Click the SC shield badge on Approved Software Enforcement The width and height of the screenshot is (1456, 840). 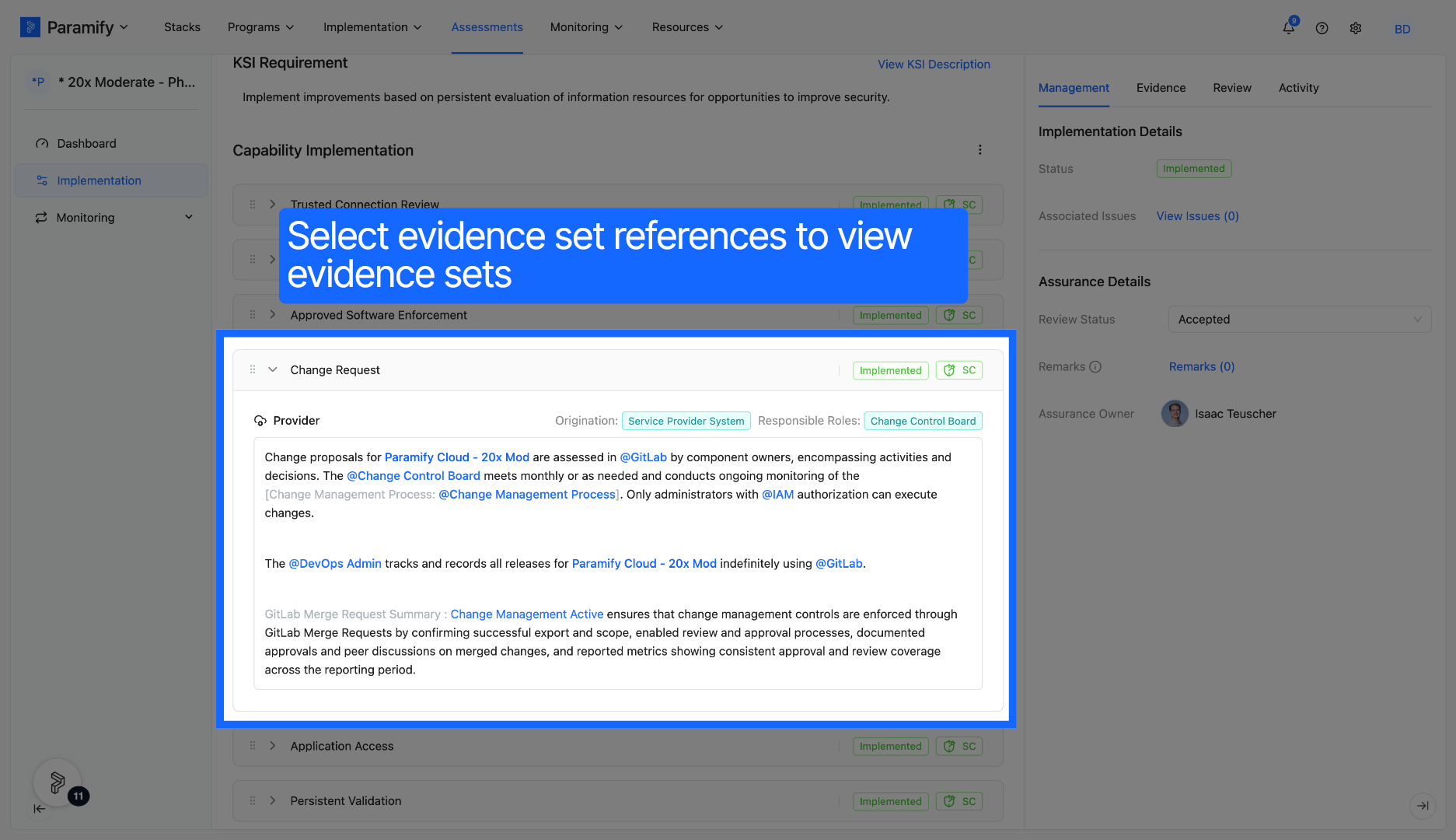tap(959, 315)
